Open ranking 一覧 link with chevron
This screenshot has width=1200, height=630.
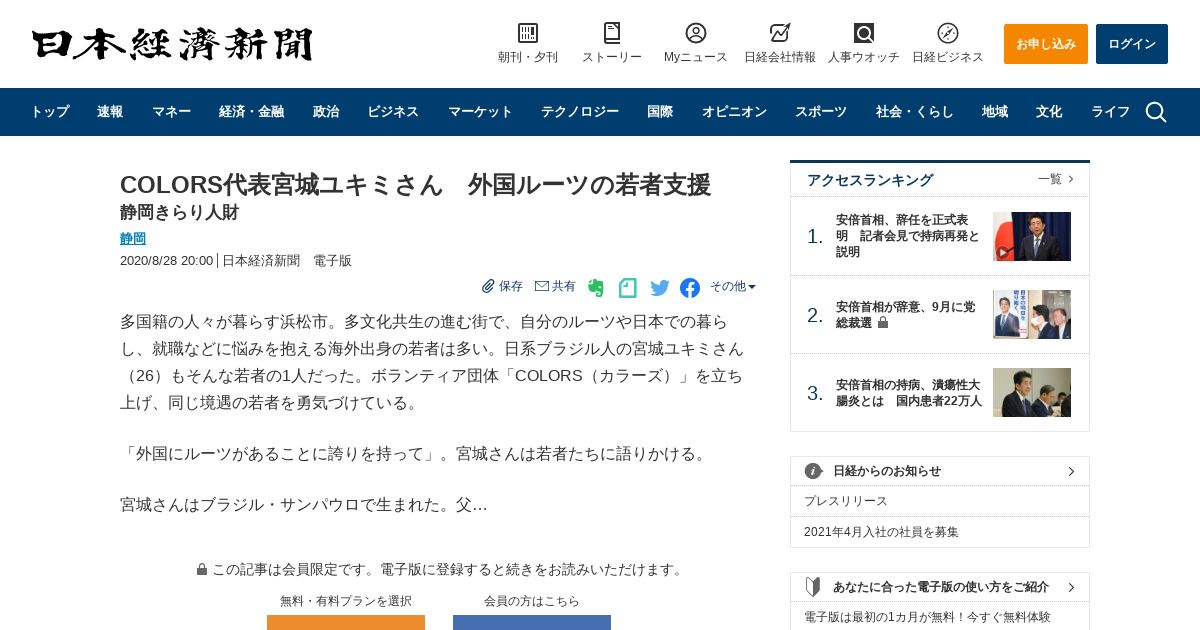click(x=1056, y=179)
